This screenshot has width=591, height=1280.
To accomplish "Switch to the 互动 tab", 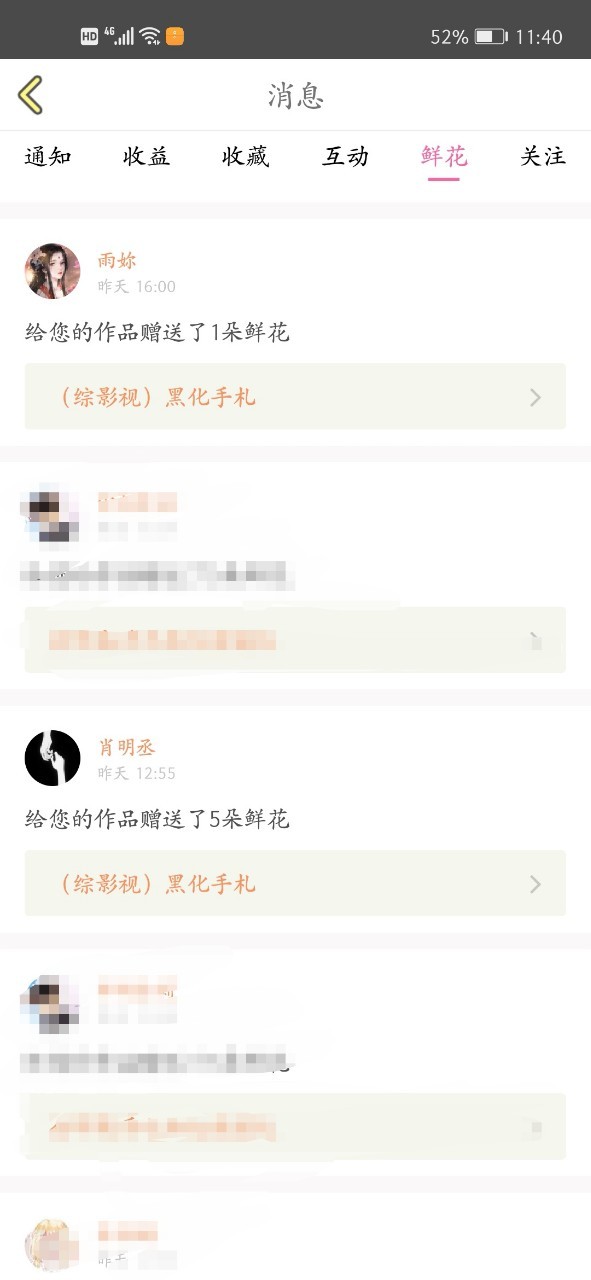I will [x=345, y=157].
